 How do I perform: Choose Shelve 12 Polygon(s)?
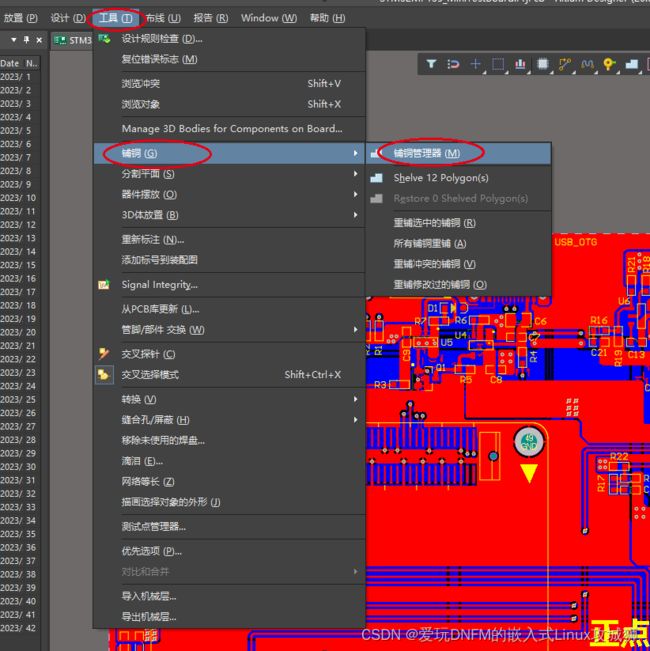tap(459, 178)
